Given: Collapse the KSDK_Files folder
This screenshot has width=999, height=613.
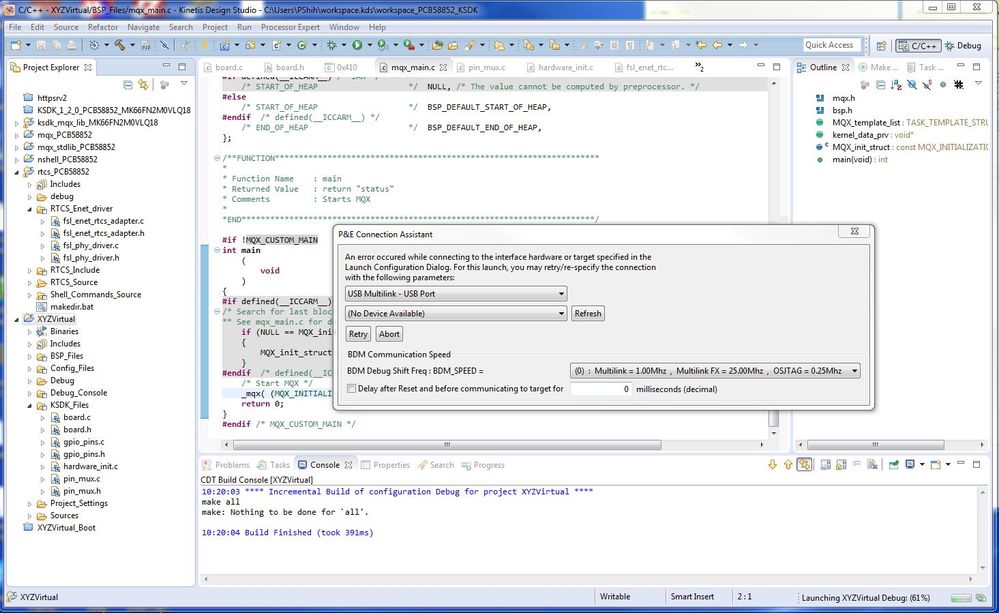Looking at the screenshot, I should [x=30, y=405].
